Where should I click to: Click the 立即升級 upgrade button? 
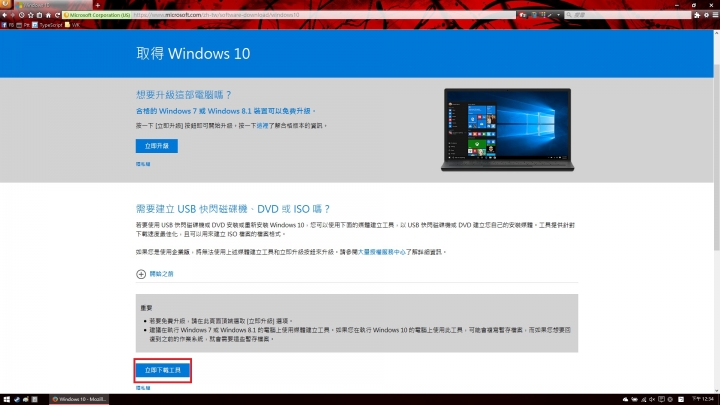click(157, 146)
